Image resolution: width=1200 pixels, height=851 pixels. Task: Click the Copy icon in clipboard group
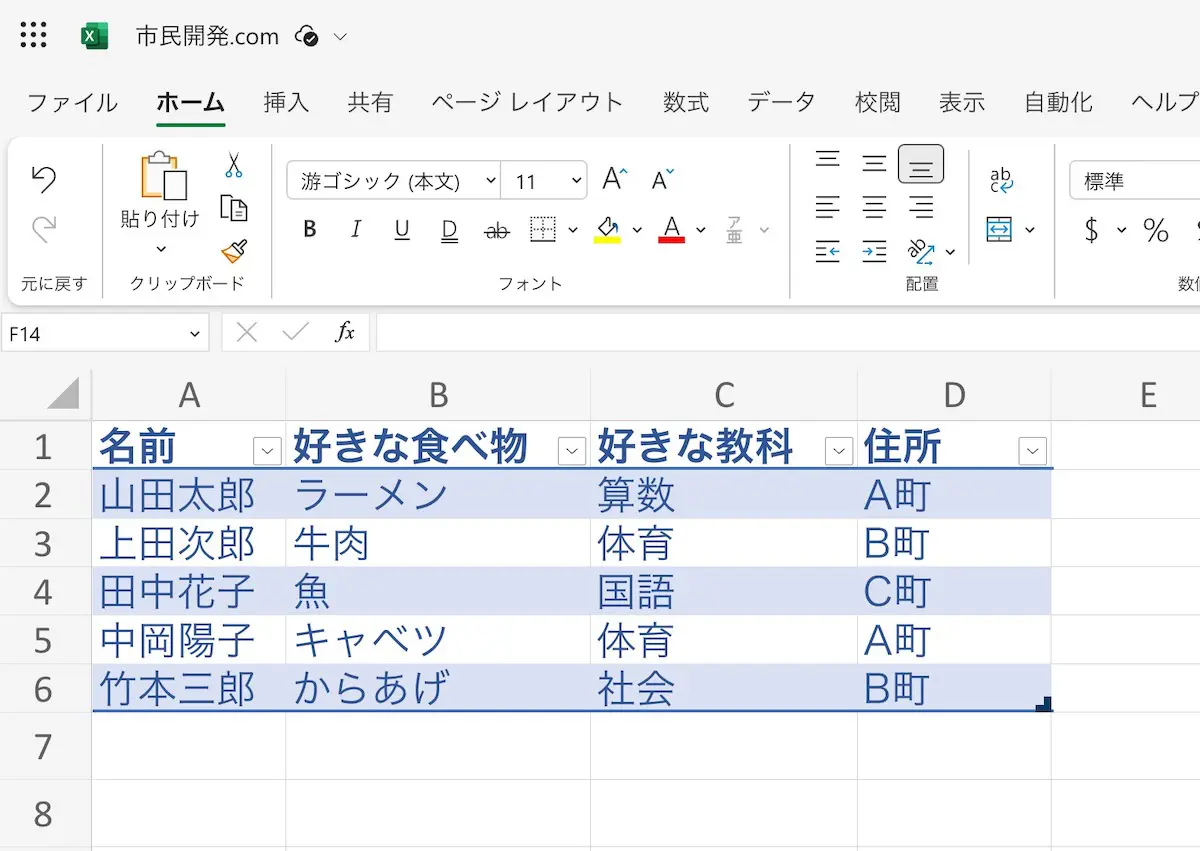coord(233,208)
